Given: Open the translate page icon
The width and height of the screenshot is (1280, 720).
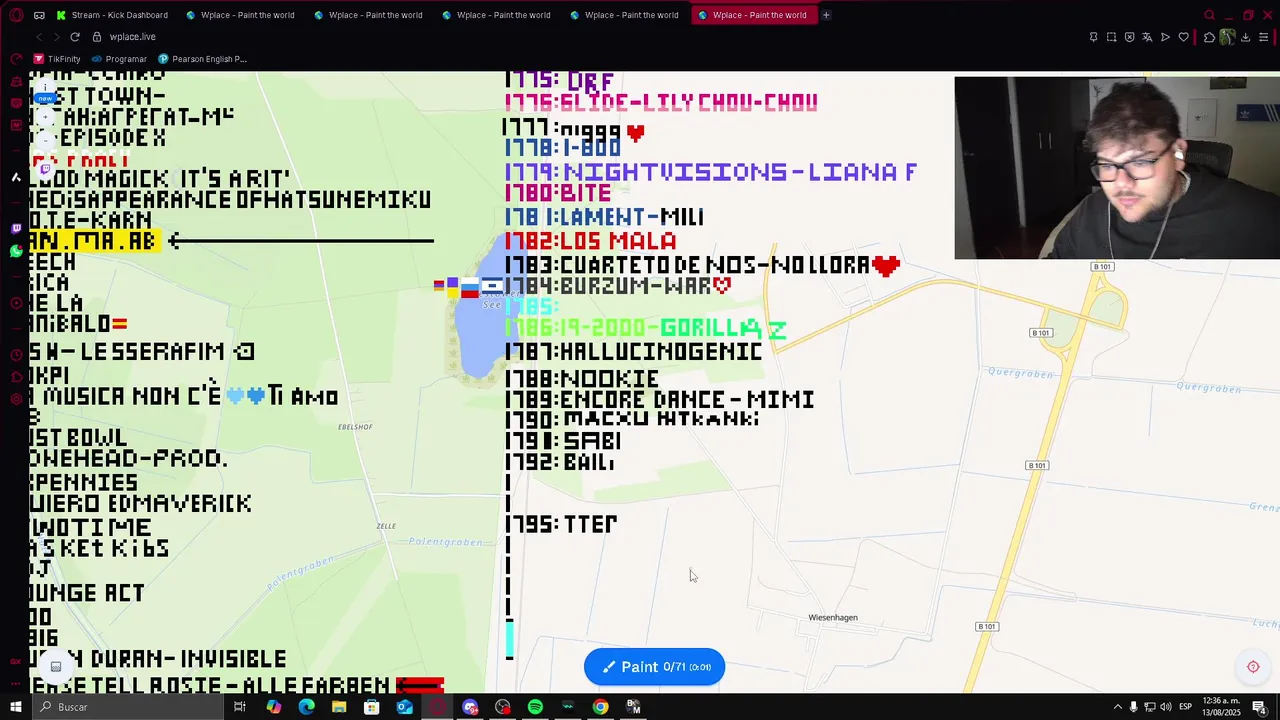Looking at the screenshot, I should point(1147,37).
